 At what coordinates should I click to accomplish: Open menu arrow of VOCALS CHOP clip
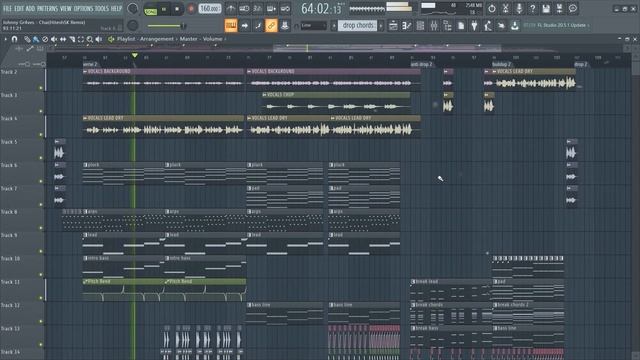(264, 95)
